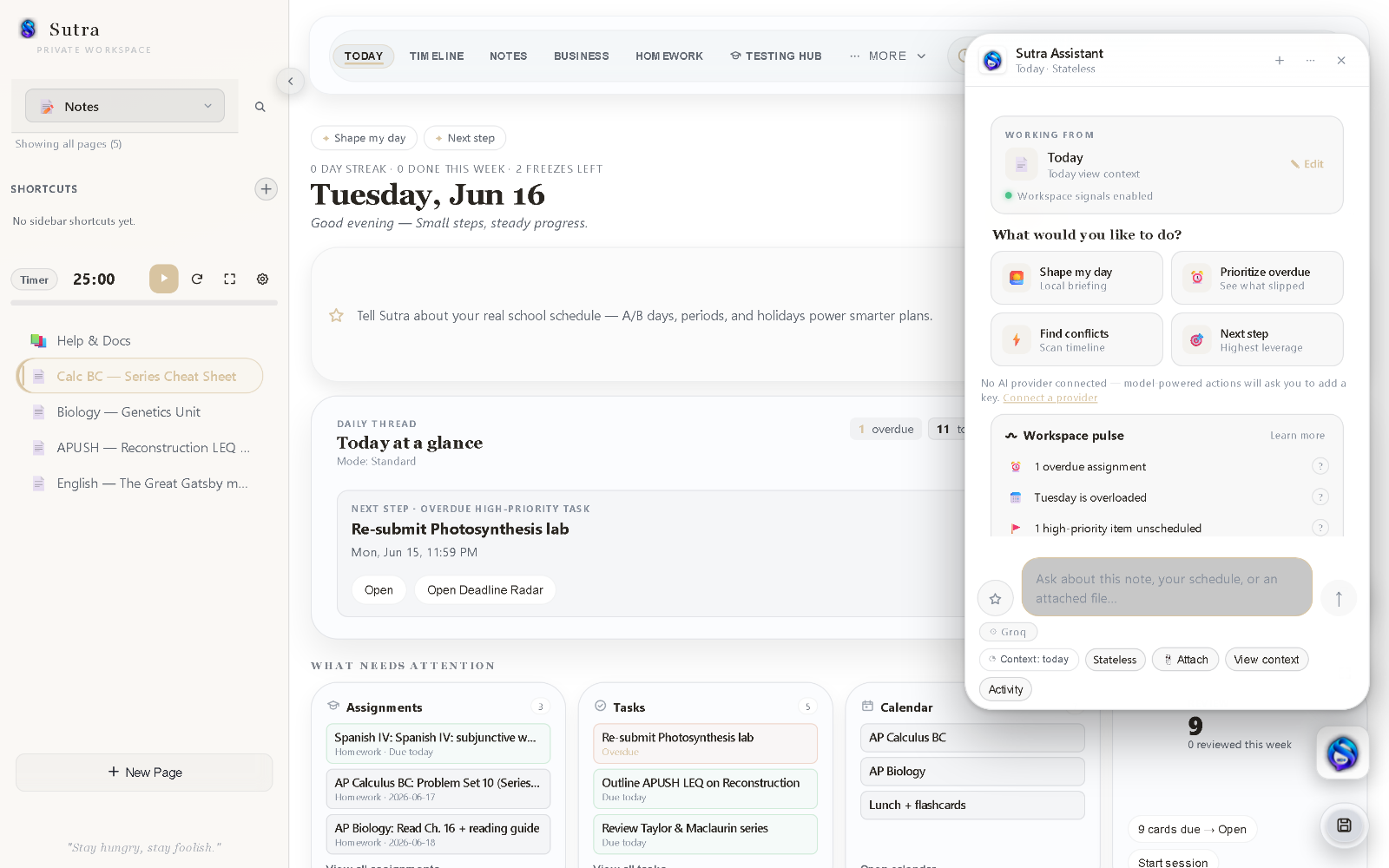Click the View context button
Image resolution: width=1389 pixels, height=868 pixels.
pyautogui.click(x=1267, y=660)
